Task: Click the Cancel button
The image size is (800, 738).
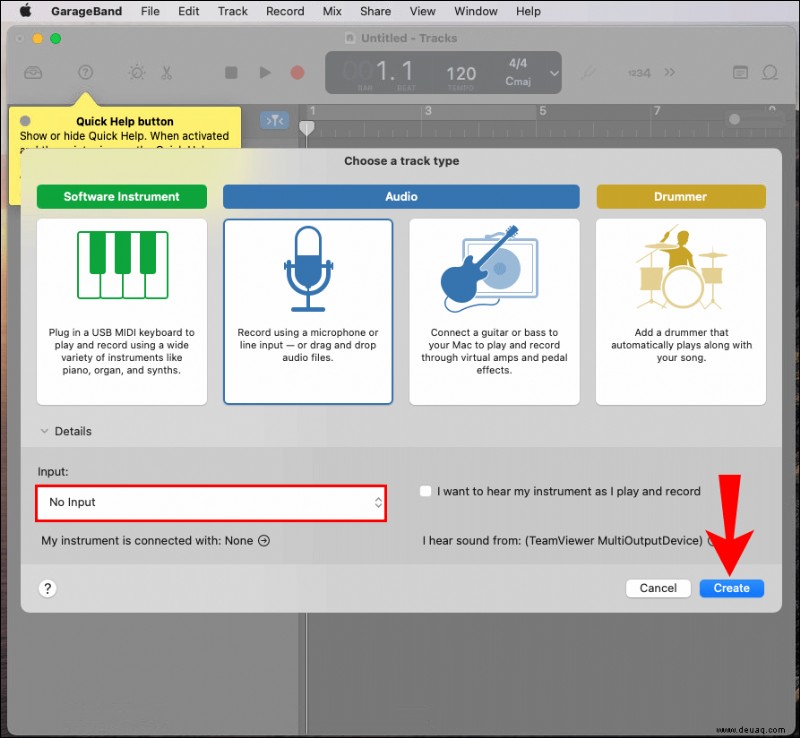Action: pos(658,588)
